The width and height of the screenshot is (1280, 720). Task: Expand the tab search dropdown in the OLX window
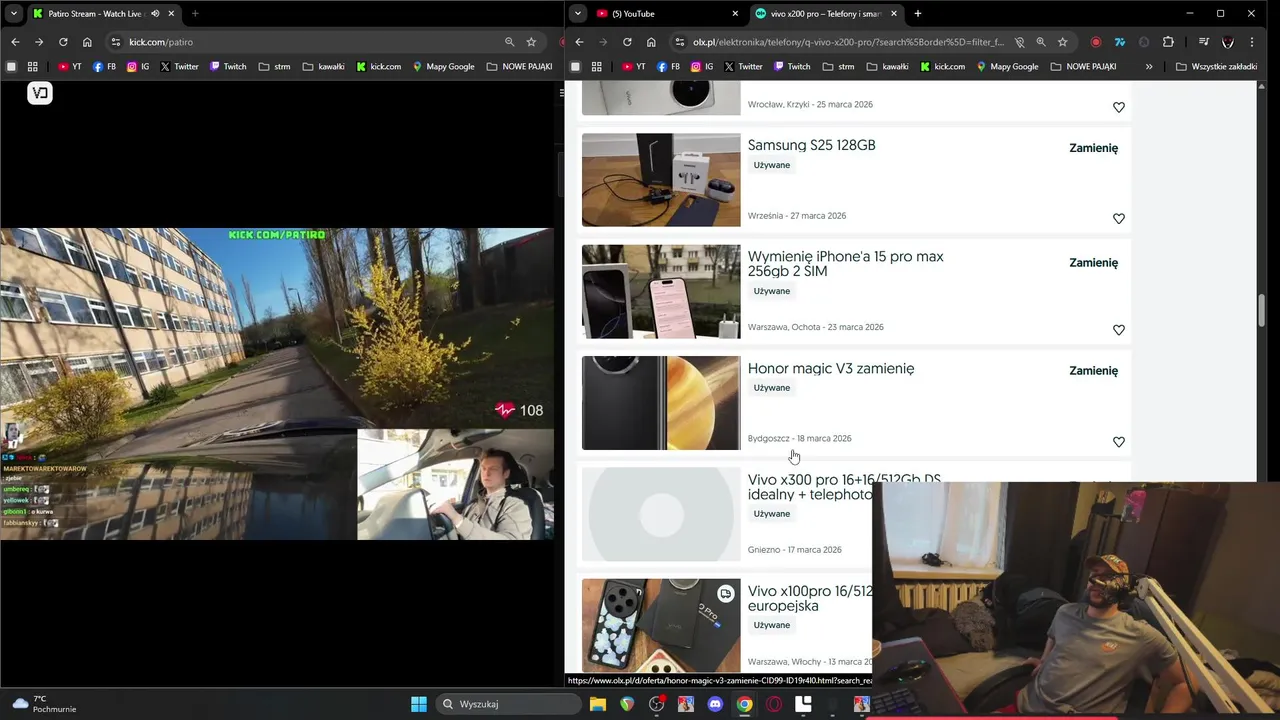(578, 14)
